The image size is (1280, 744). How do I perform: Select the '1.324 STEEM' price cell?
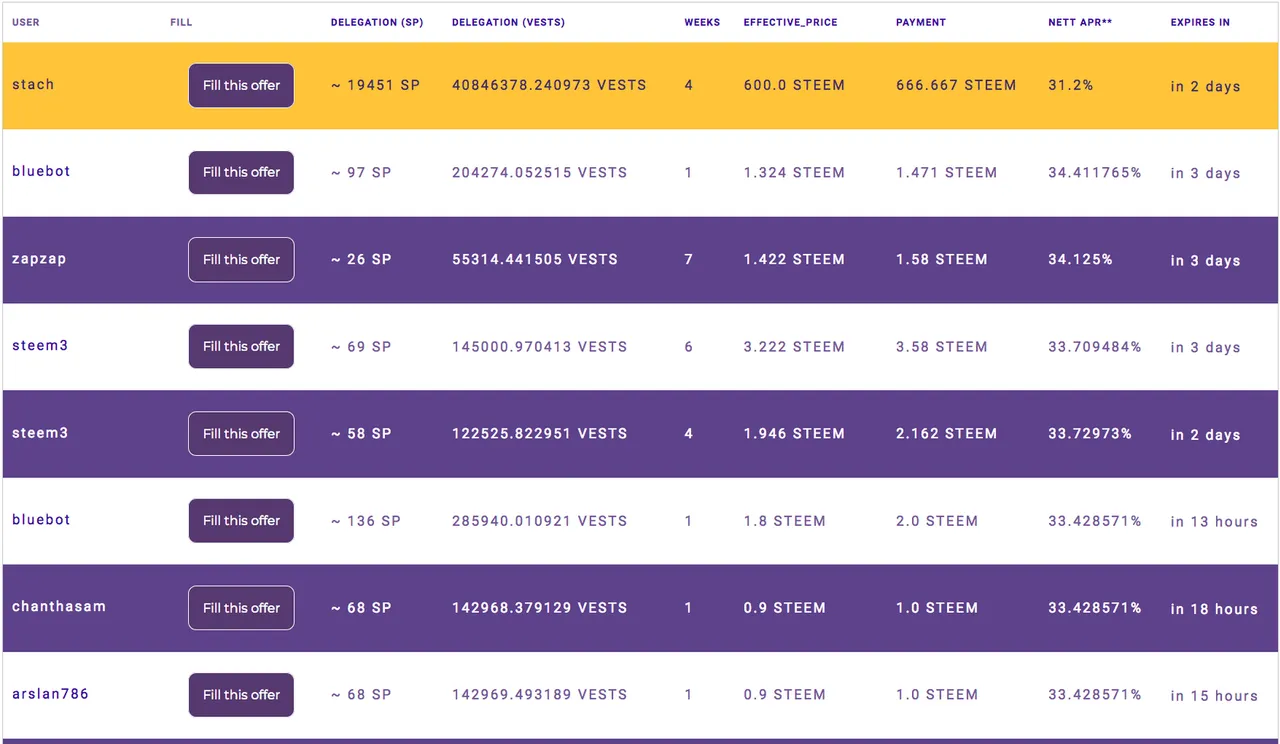click(x=794, y=173)
